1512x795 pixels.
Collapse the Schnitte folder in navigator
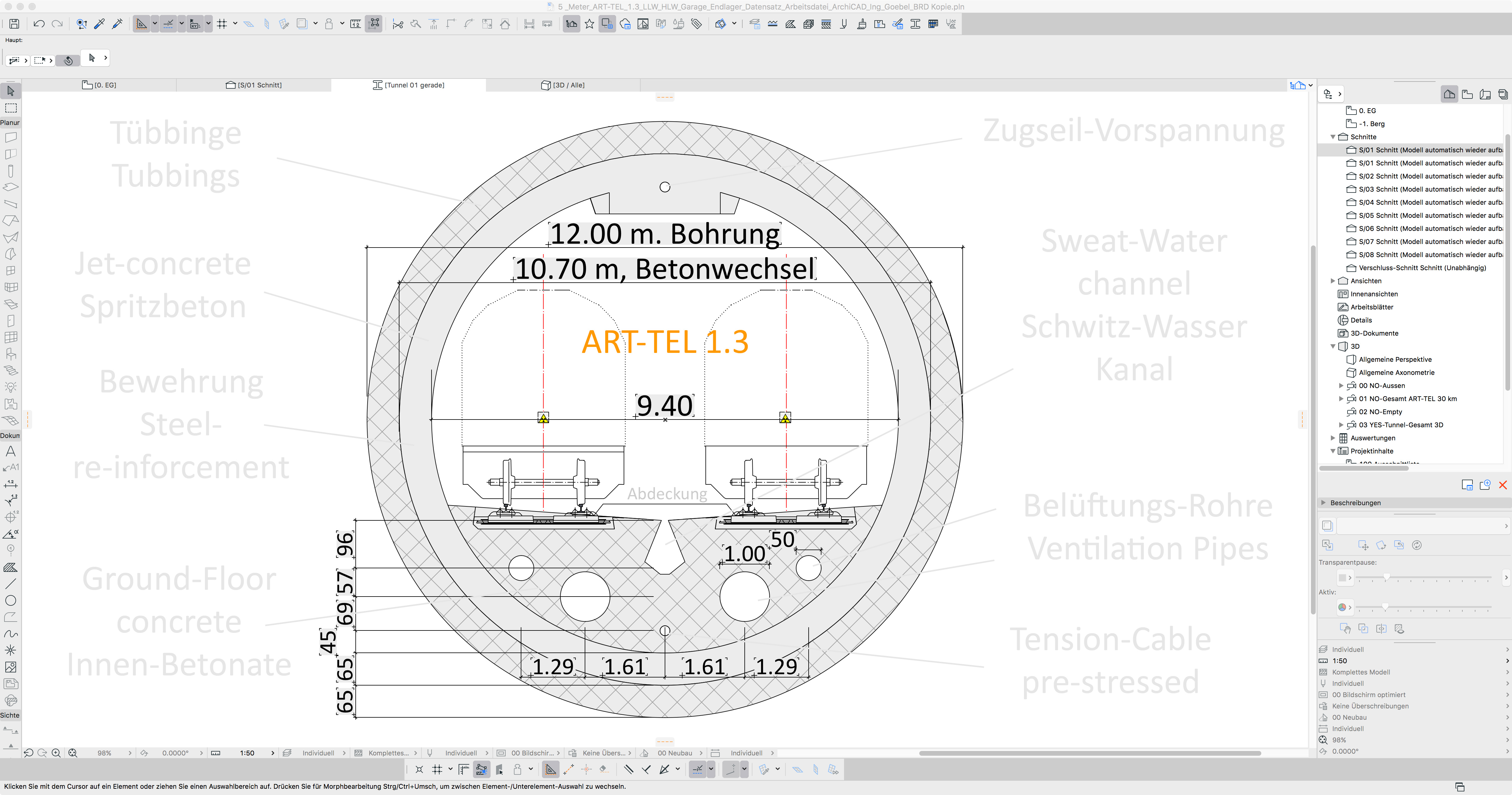1333,137
